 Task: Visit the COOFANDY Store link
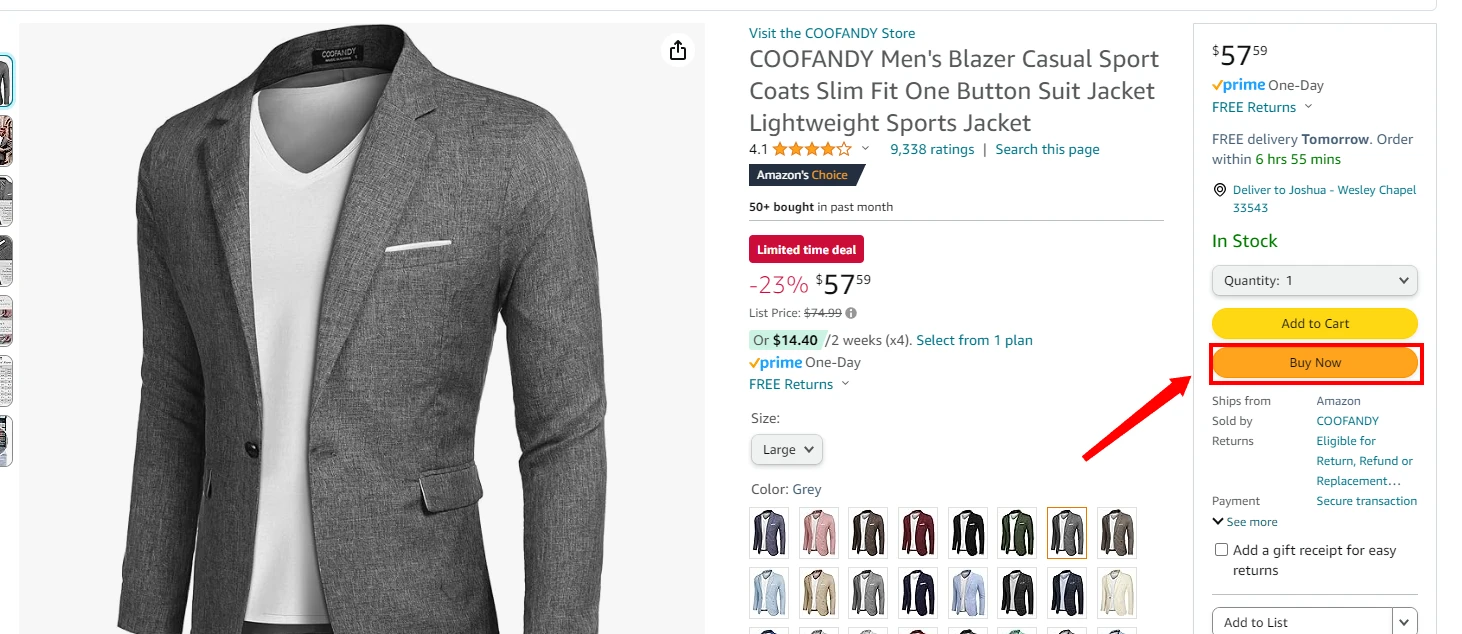coord(832,34)
